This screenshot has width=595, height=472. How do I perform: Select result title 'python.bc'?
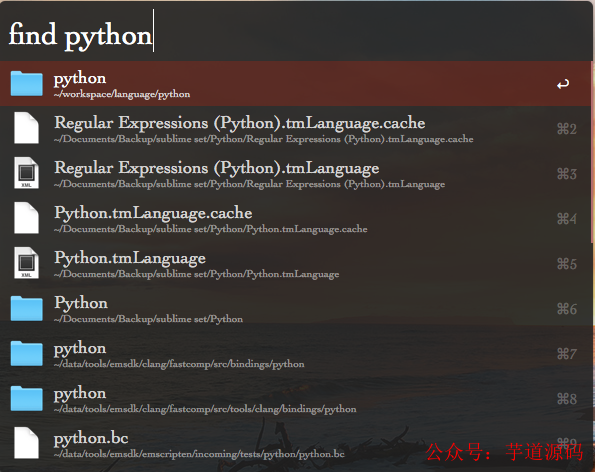click(91, 438)
